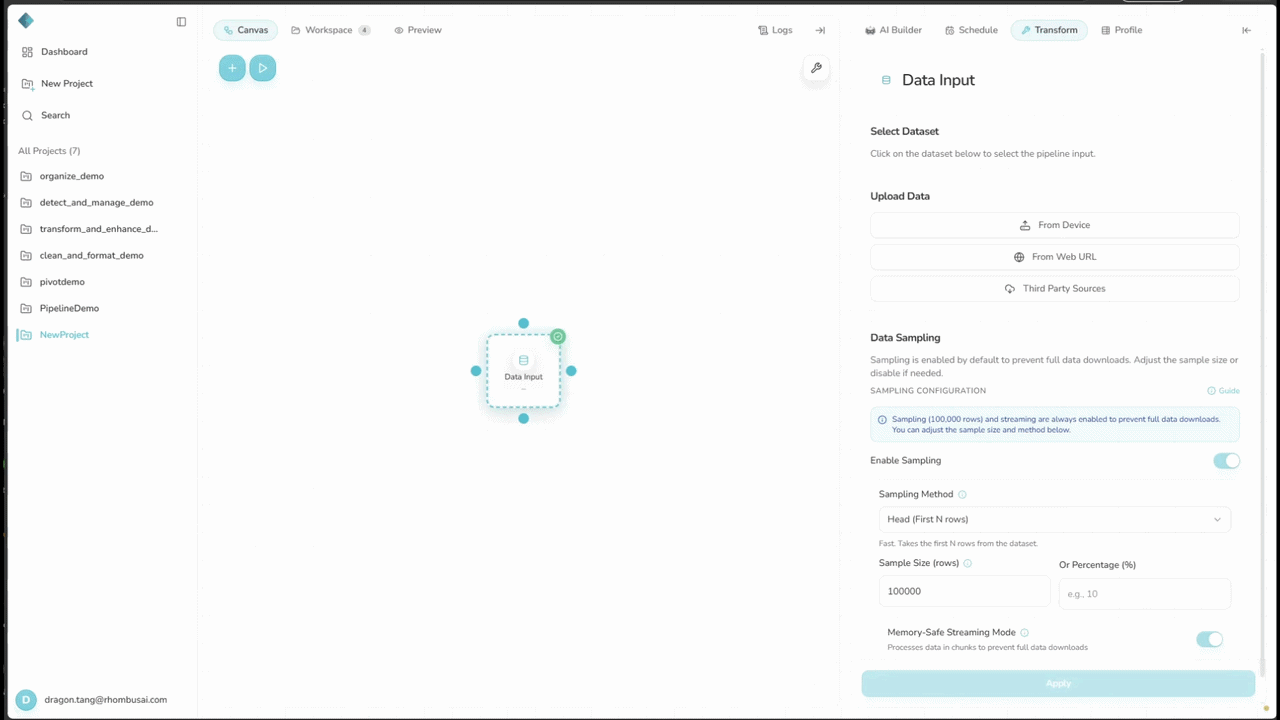Click the top connector handle of node

point(523,323)
